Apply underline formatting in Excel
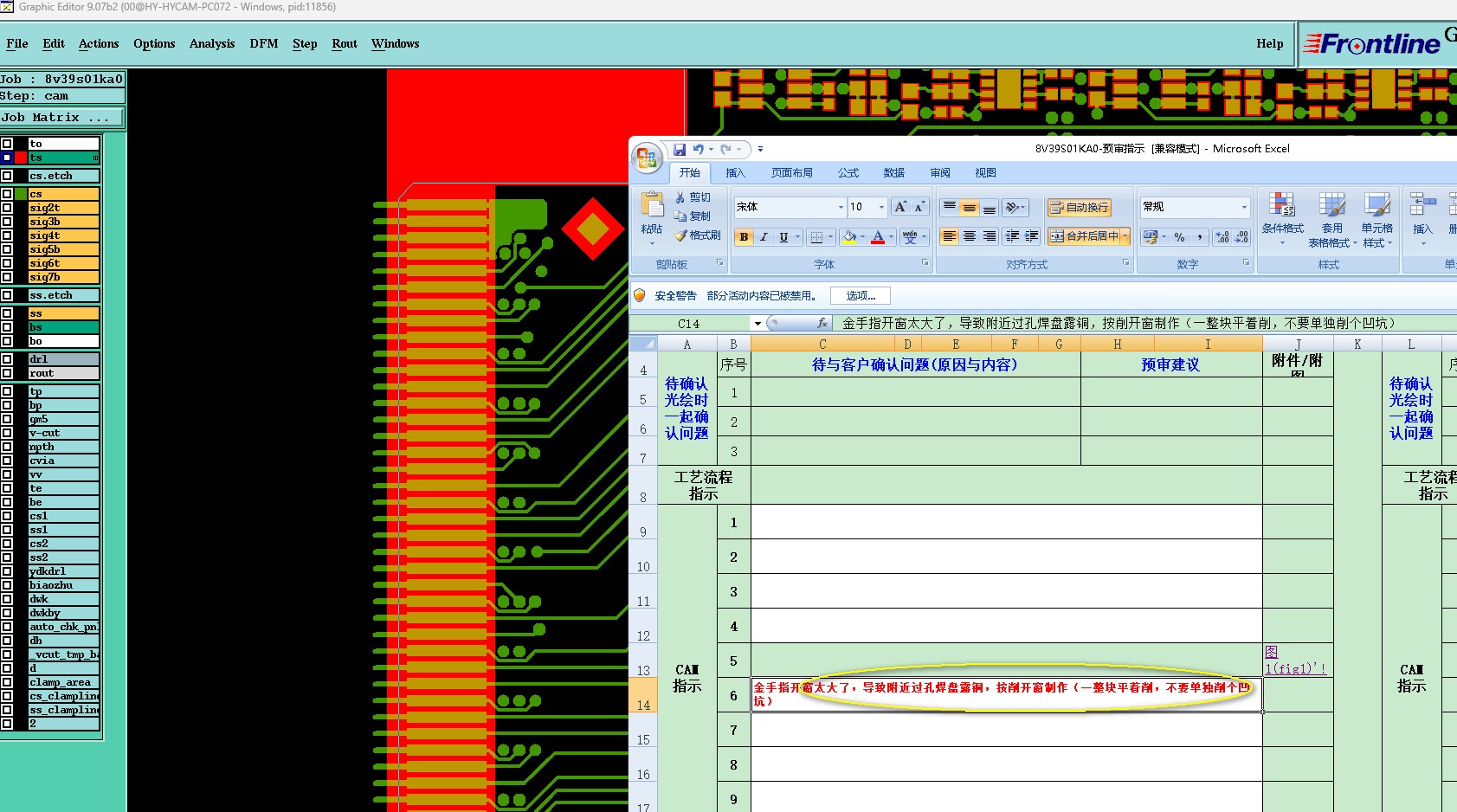The image size is (1457, 812). point(783,236)
